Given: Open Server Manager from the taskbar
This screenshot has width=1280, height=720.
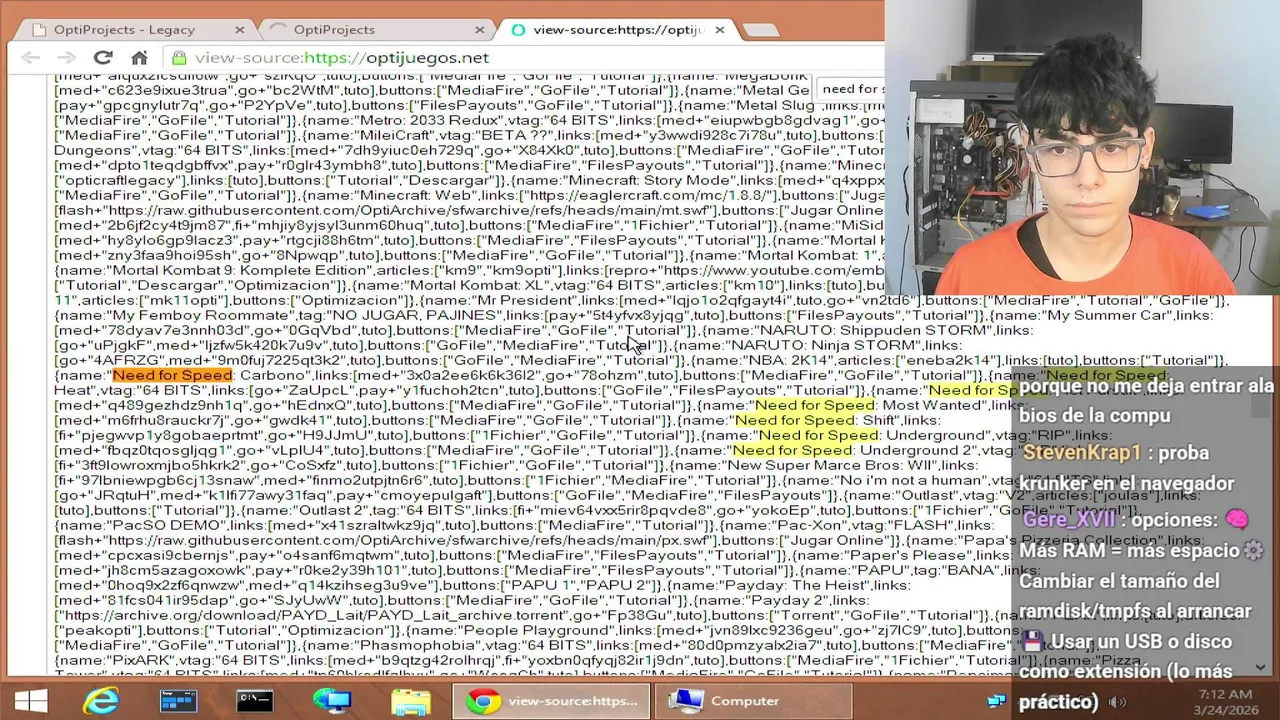Looking at the screenshot, I should coord(178,701).
